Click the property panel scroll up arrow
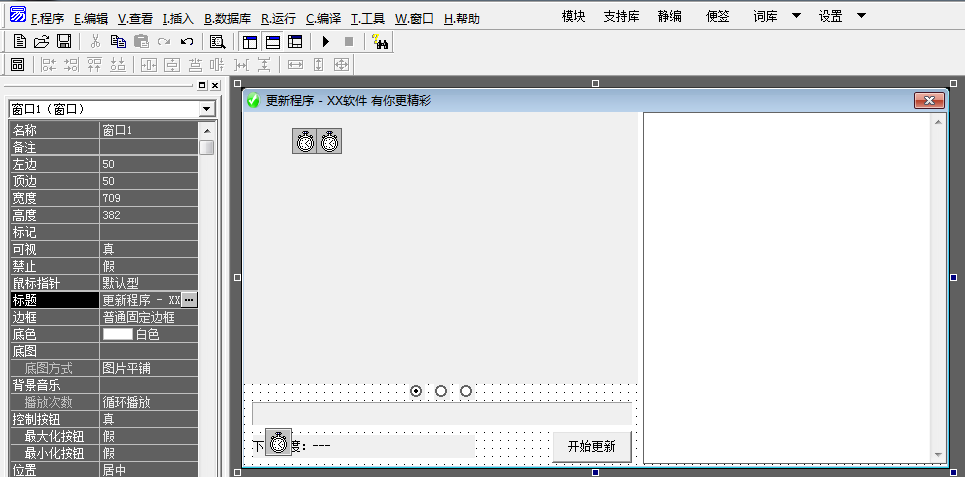Image resolution: width=965 pixels, height=477 pixels. [207, 131]
